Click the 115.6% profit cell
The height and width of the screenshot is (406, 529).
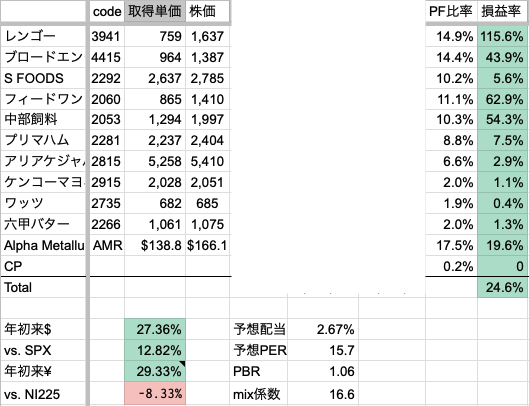[x=503, y=36]
